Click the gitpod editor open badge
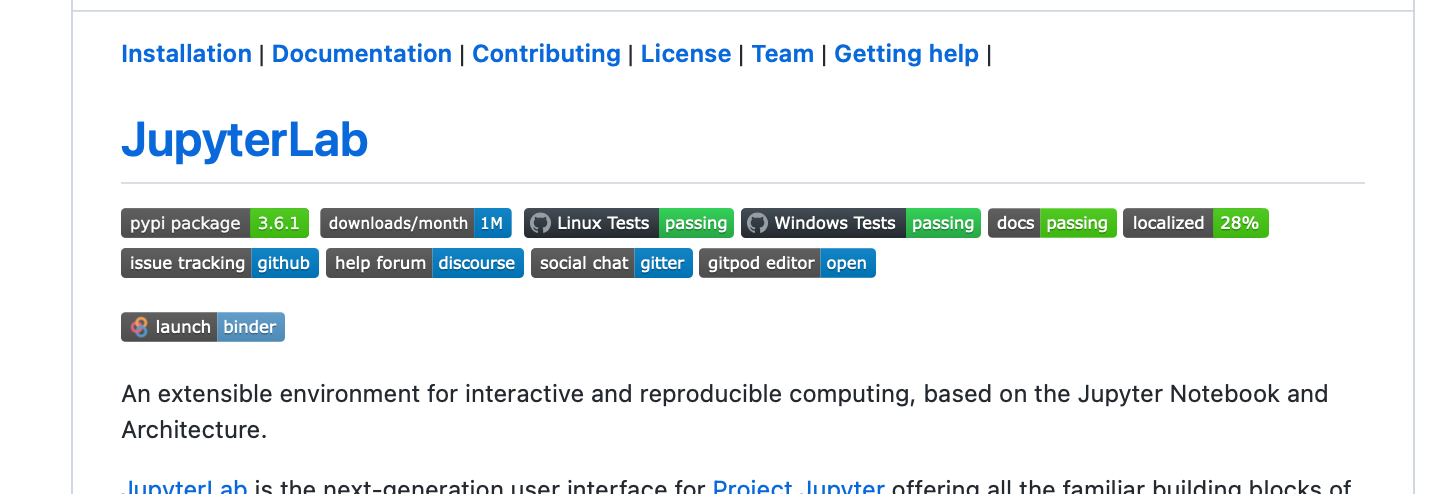The image size is (1450, 494). click(787, 263)
